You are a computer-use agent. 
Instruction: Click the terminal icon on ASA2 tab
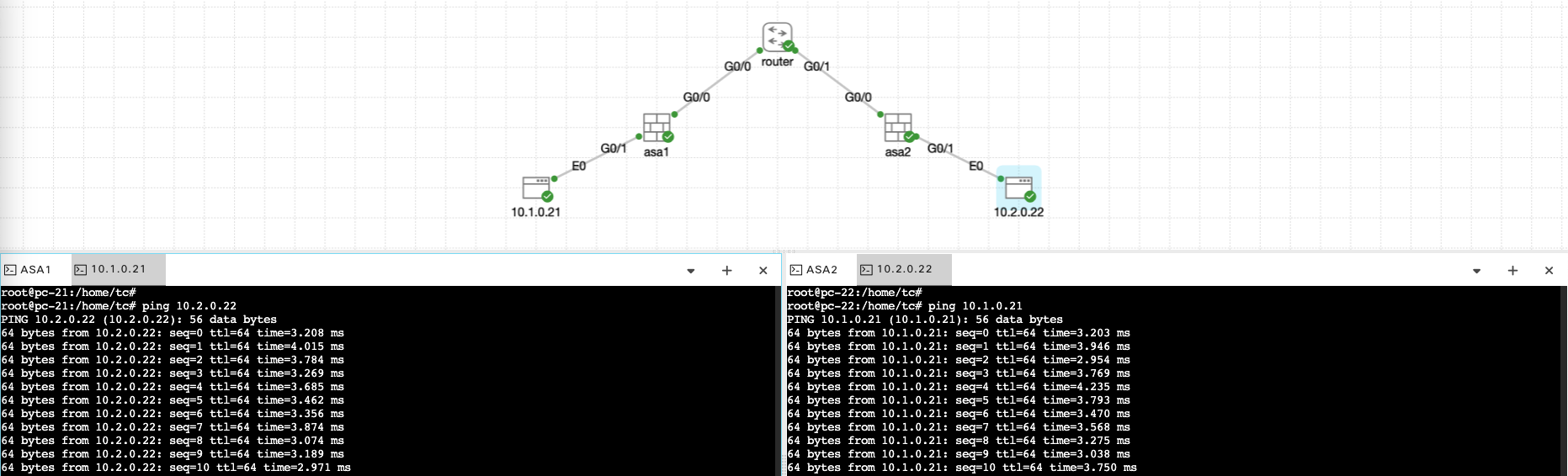[796, 270]
